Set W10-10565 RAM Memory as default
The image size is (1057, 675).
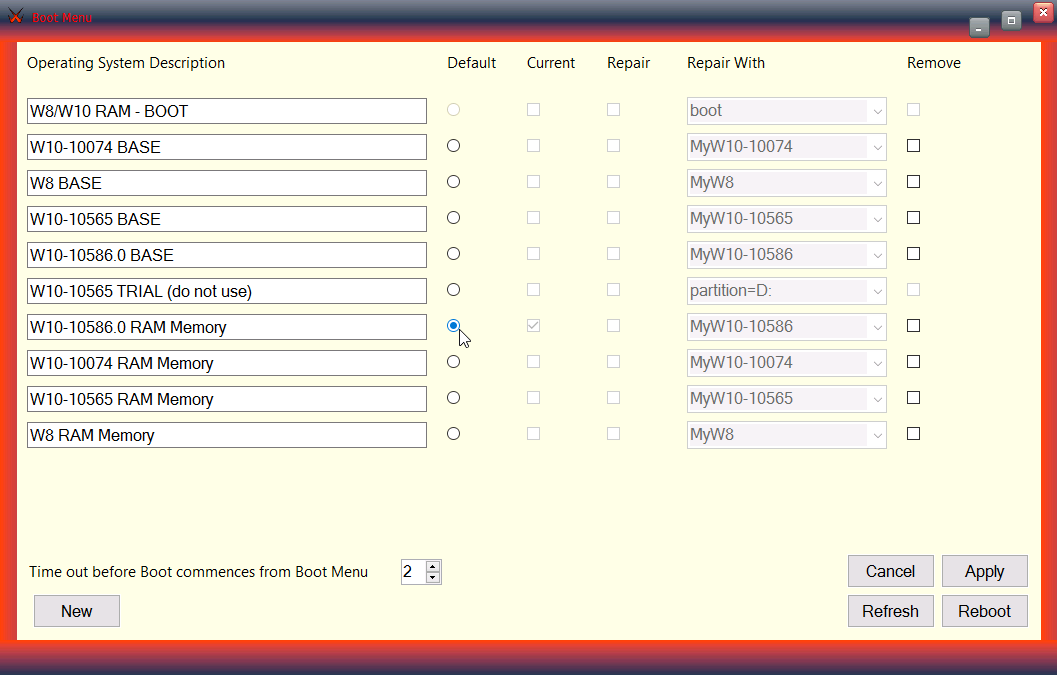(454, 398)
